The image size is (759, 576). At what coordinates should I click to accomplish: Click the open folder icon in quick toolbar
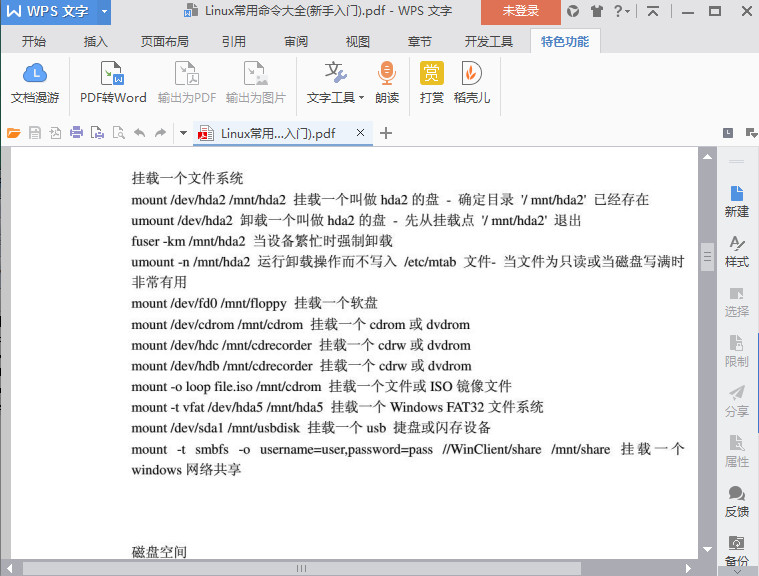[x=14, y=133]
